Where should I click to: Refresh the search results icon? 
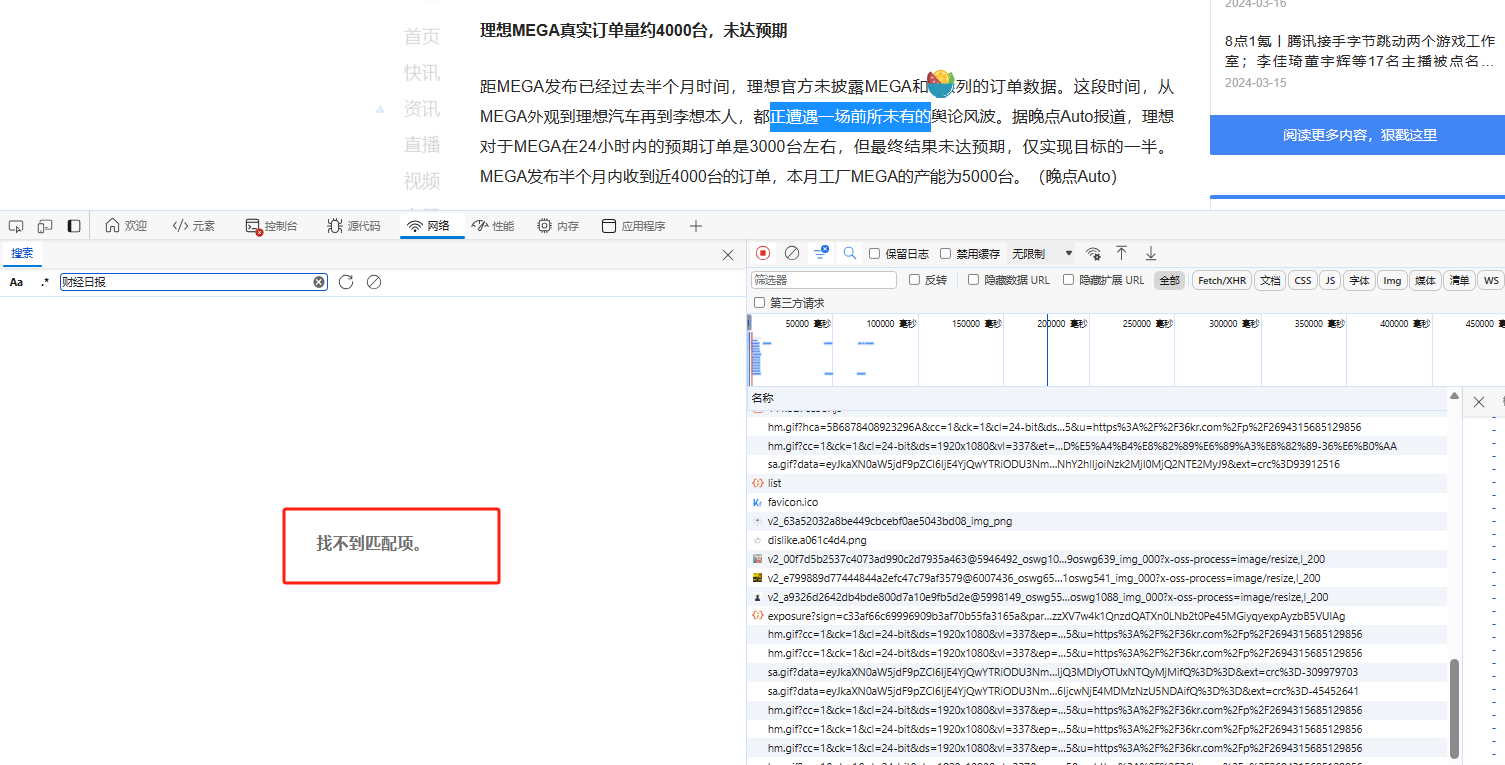[x=346, y=282]
